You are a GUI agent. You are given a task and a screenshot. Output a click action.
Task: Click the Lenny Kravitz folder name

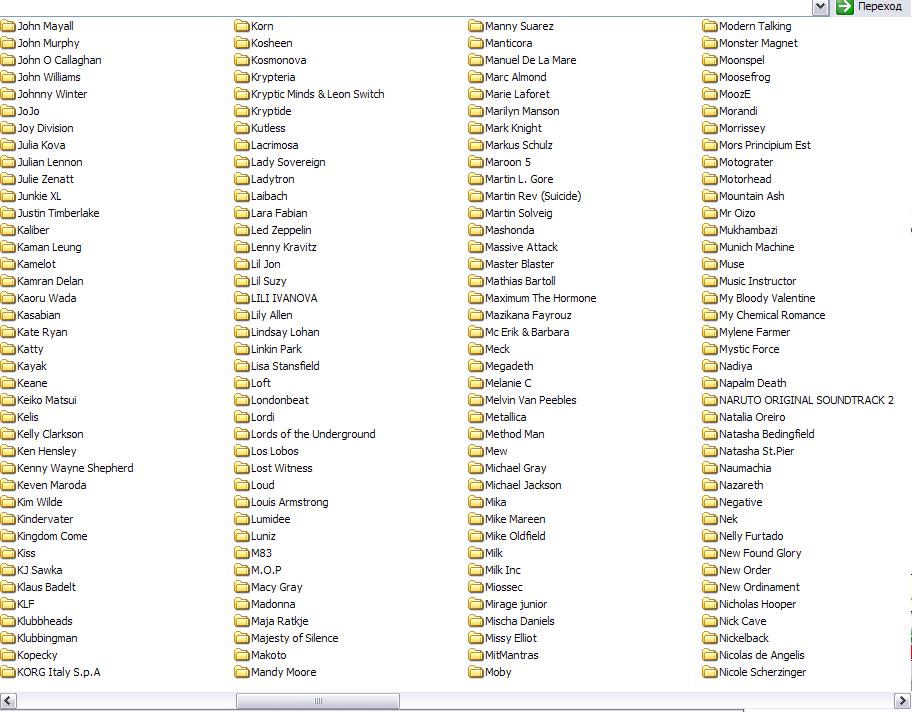[284, 247]
